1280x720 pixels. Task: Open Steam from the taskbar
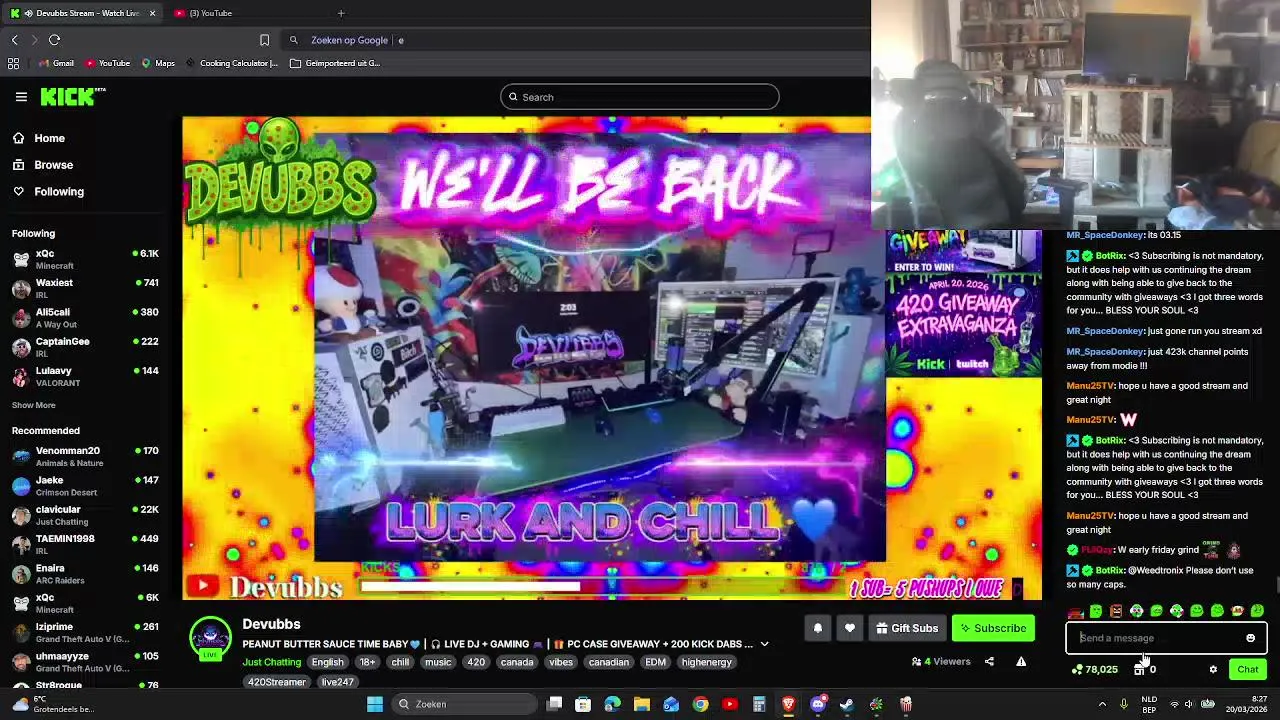tap(846, 704)
